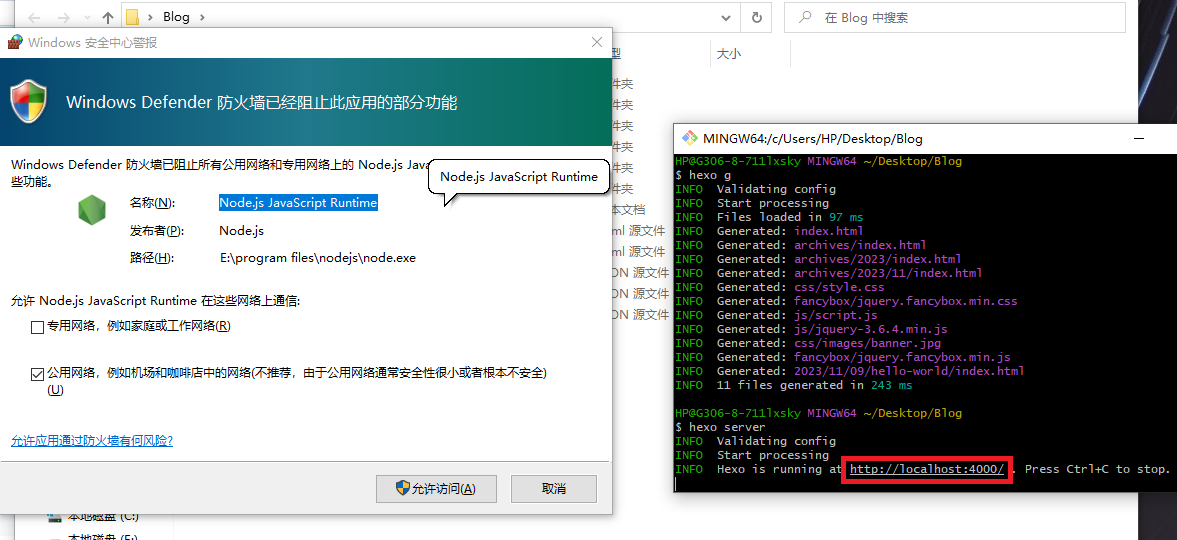The image size is (1177, 540).
Task: Click '11 files generated in 243 ms' line
Action: (x=793, y=385)
